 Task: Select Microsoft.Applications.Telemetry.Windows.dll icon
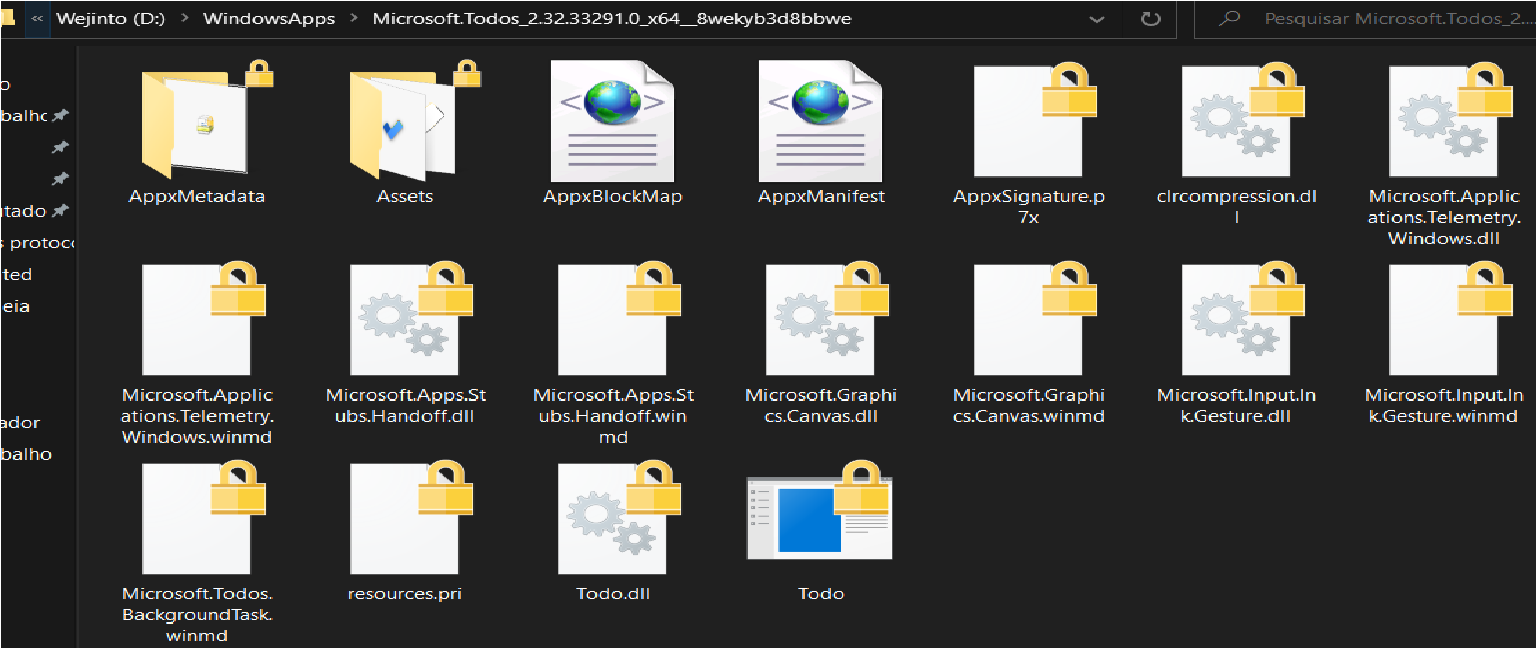pyautogui.click(x=1450, y=118)
